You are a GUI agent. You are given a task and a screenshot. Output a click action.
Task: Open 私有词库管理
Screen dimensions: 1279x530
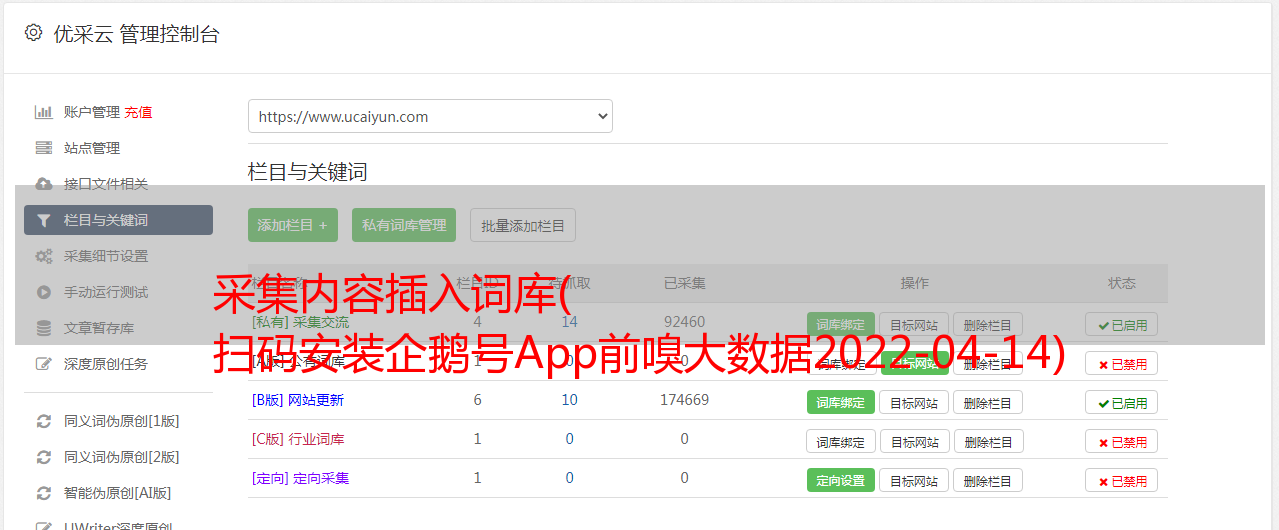404,225
